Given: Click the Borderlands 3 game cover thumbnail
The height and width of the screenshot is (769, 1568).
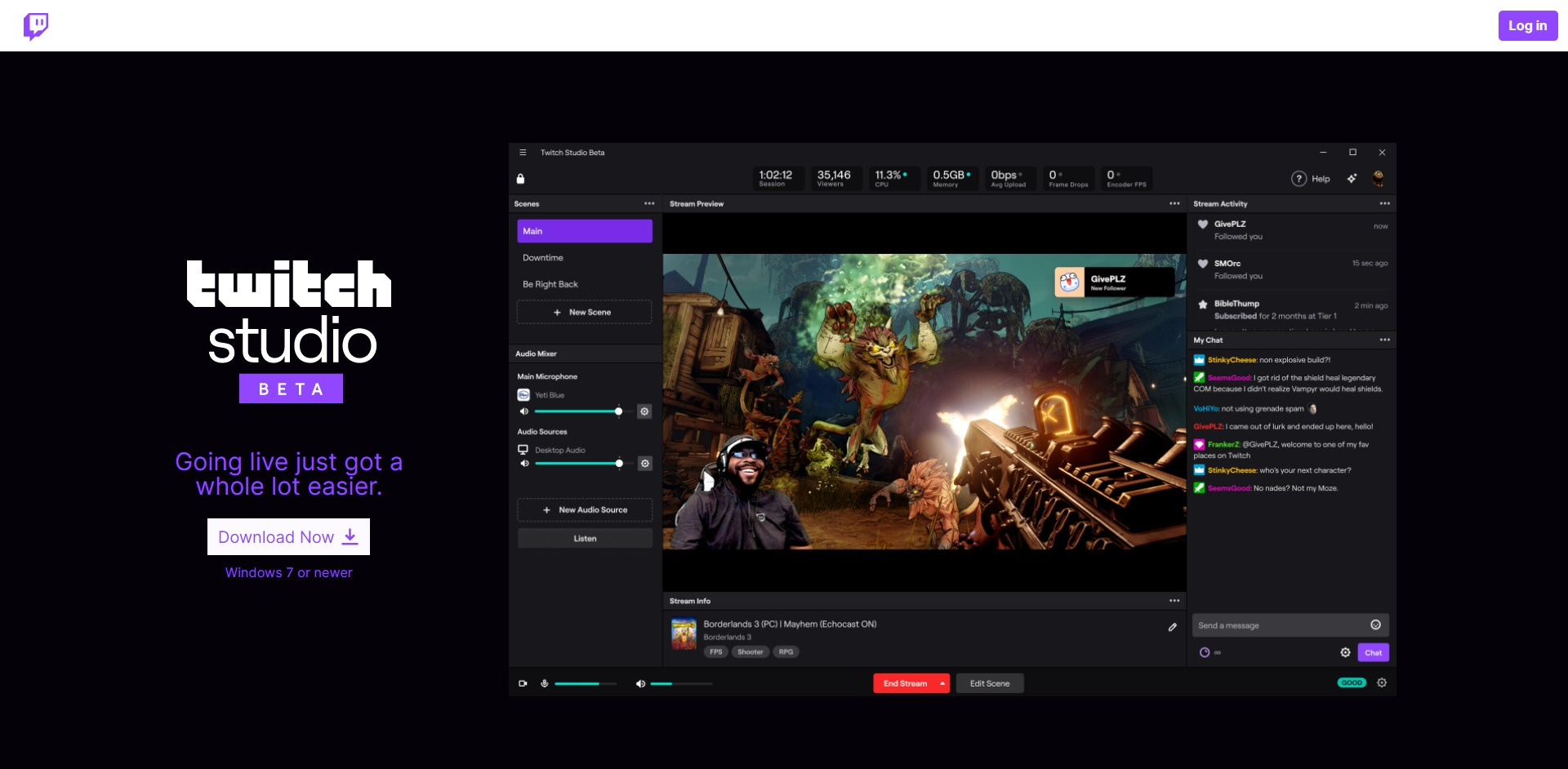Looking at the screenshot, I should [684, 633].
